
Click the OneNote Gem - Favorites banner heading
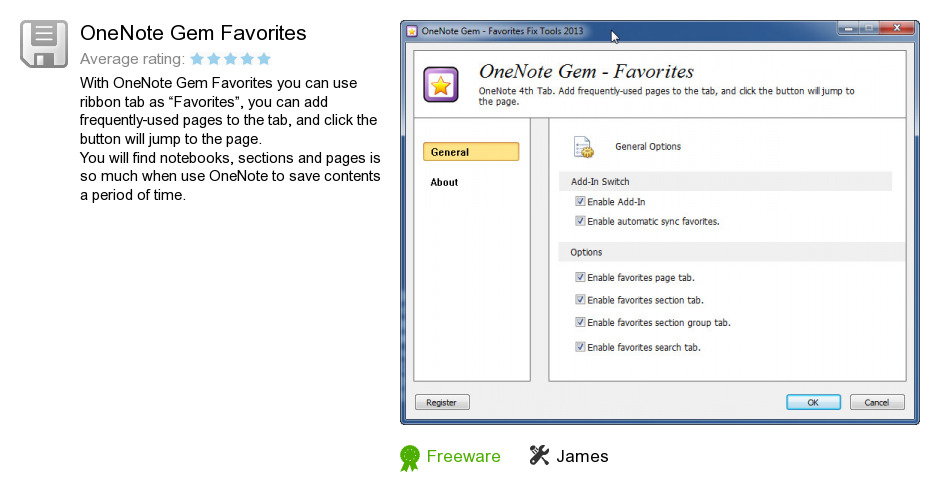586,71
